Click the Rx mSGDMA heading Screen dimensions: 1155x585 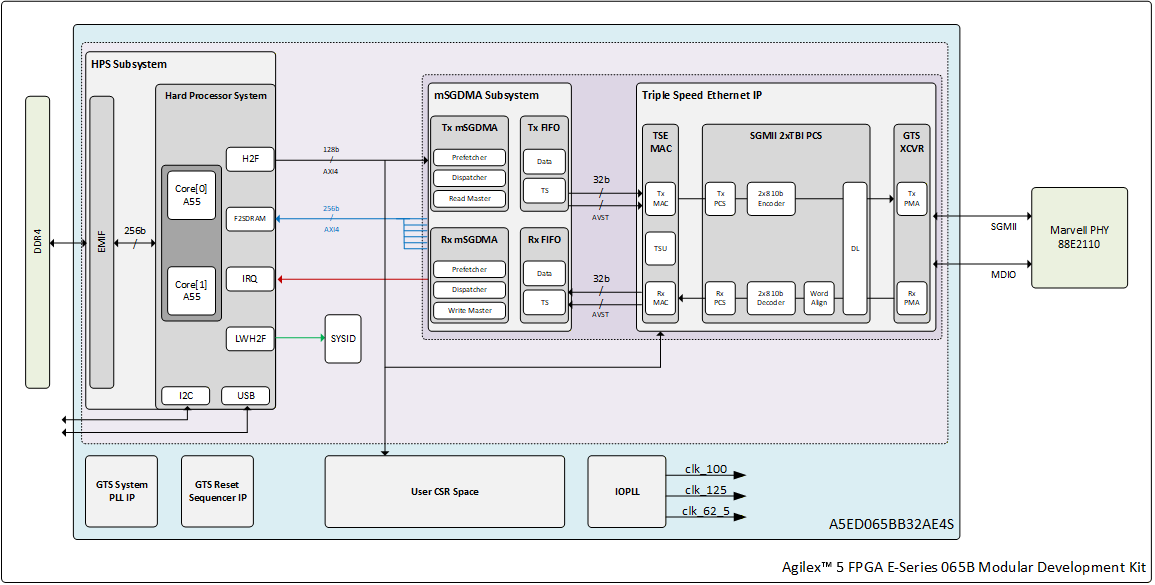469,239
